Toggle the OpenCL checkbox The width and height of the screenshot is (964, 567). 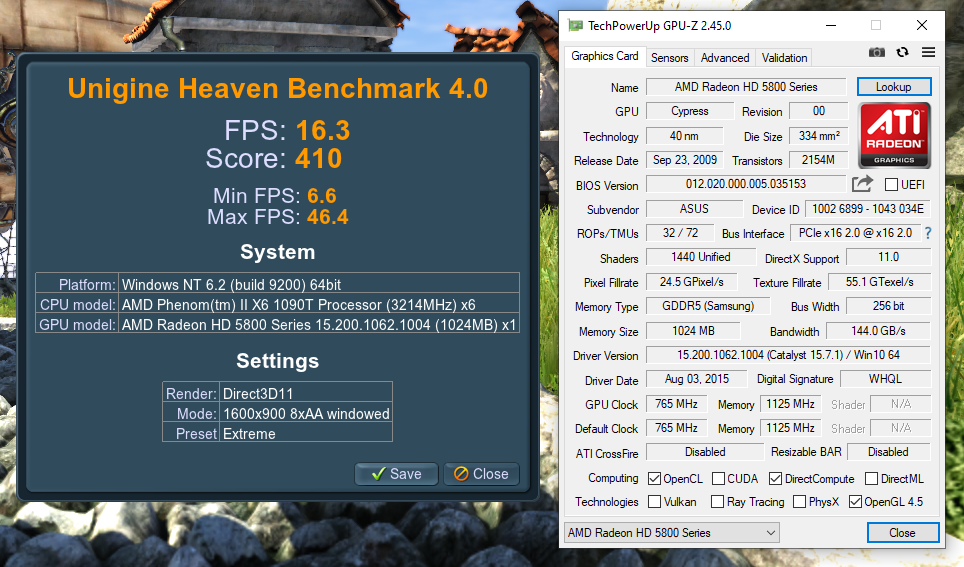pos(654,478)
